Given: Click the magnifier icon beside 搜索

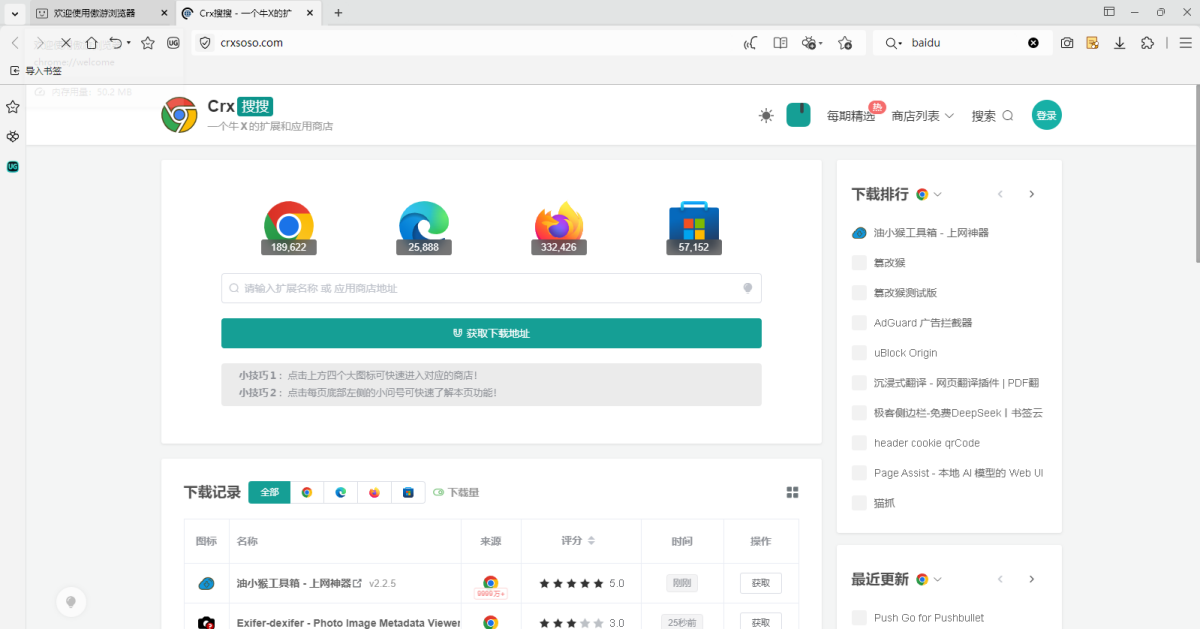Looking at the screenshot, I should click(1007, 115).
